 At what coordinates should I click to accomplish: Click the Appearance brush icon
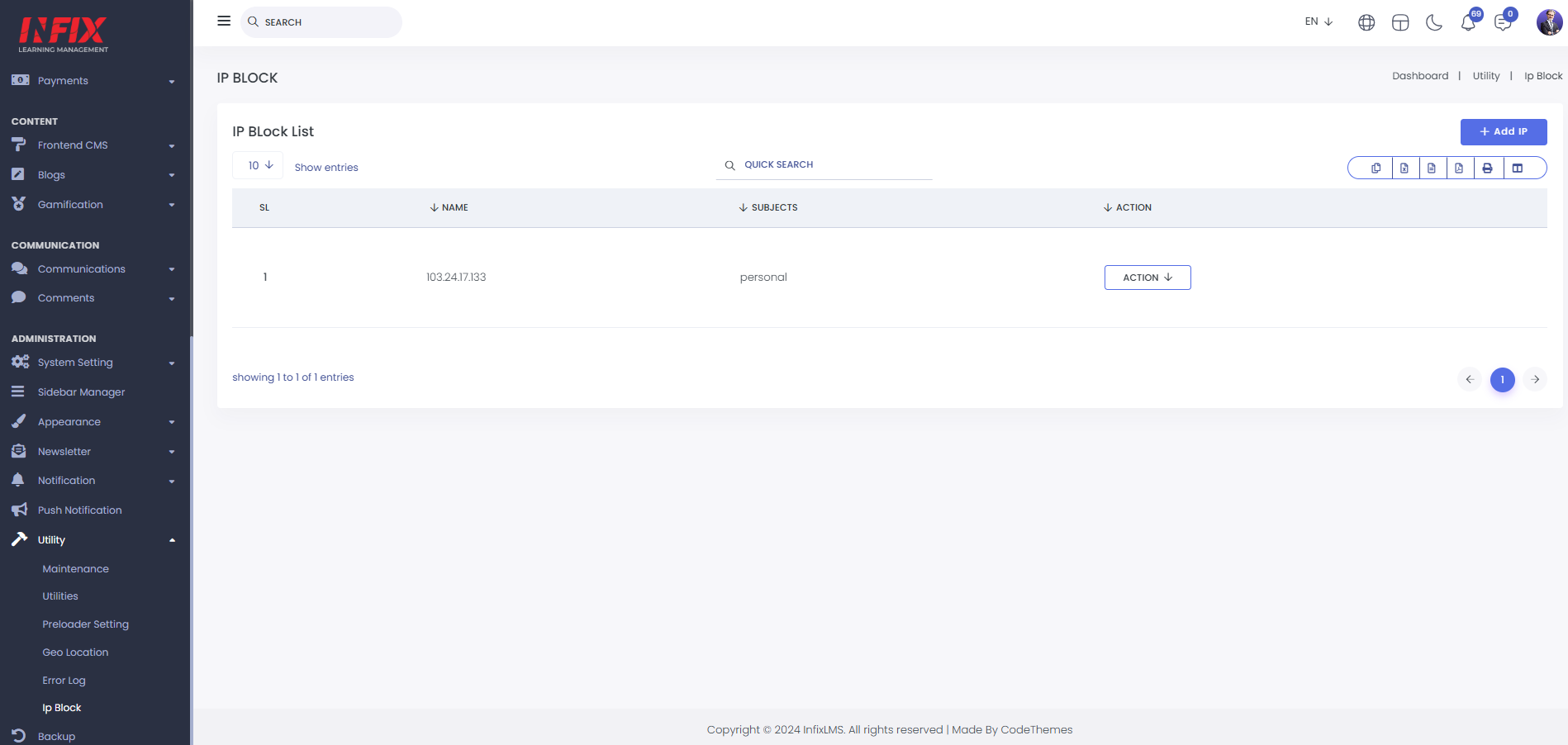pos(19,421)
